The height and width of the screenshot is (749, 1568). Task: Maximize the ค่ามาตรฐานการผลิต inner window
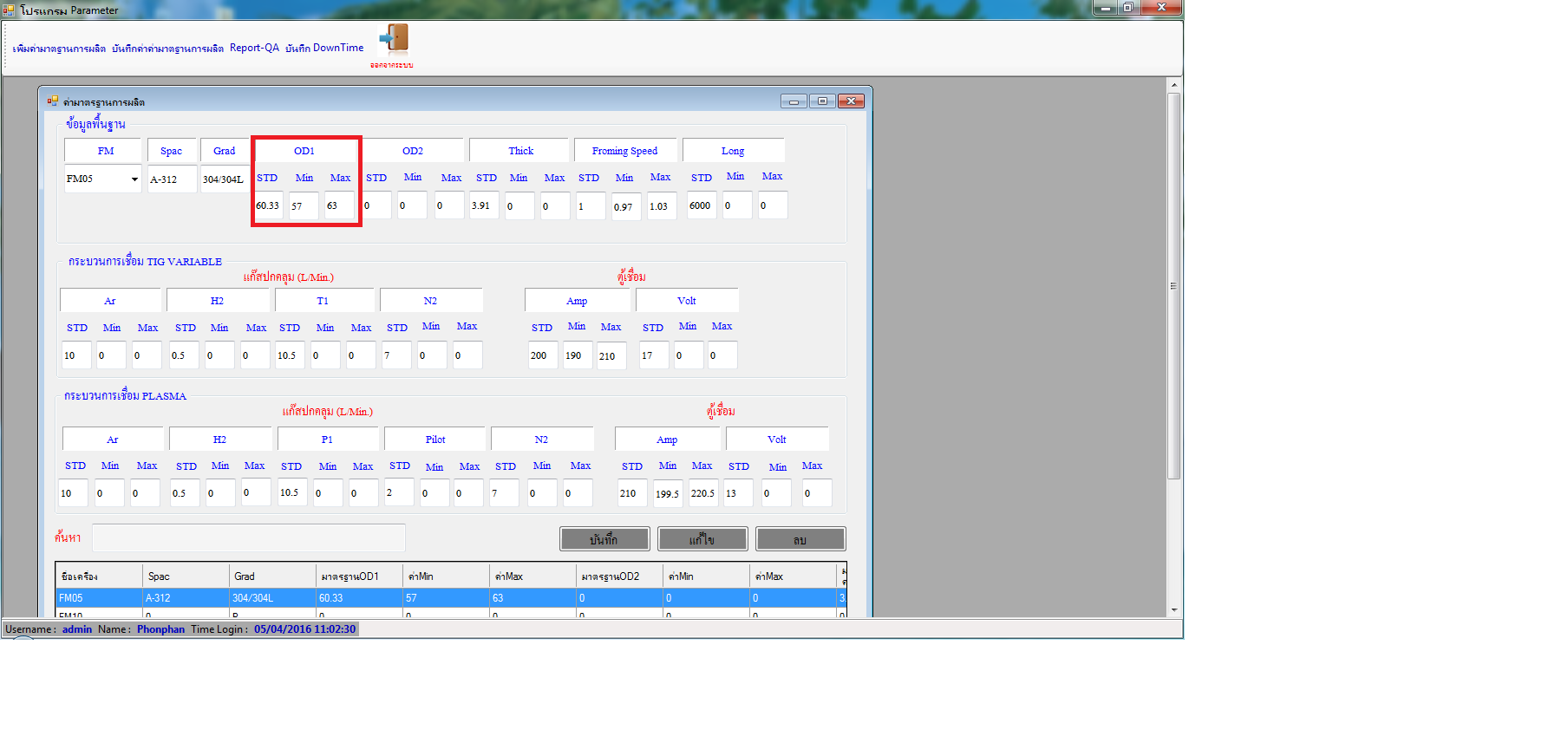(822, 101)
